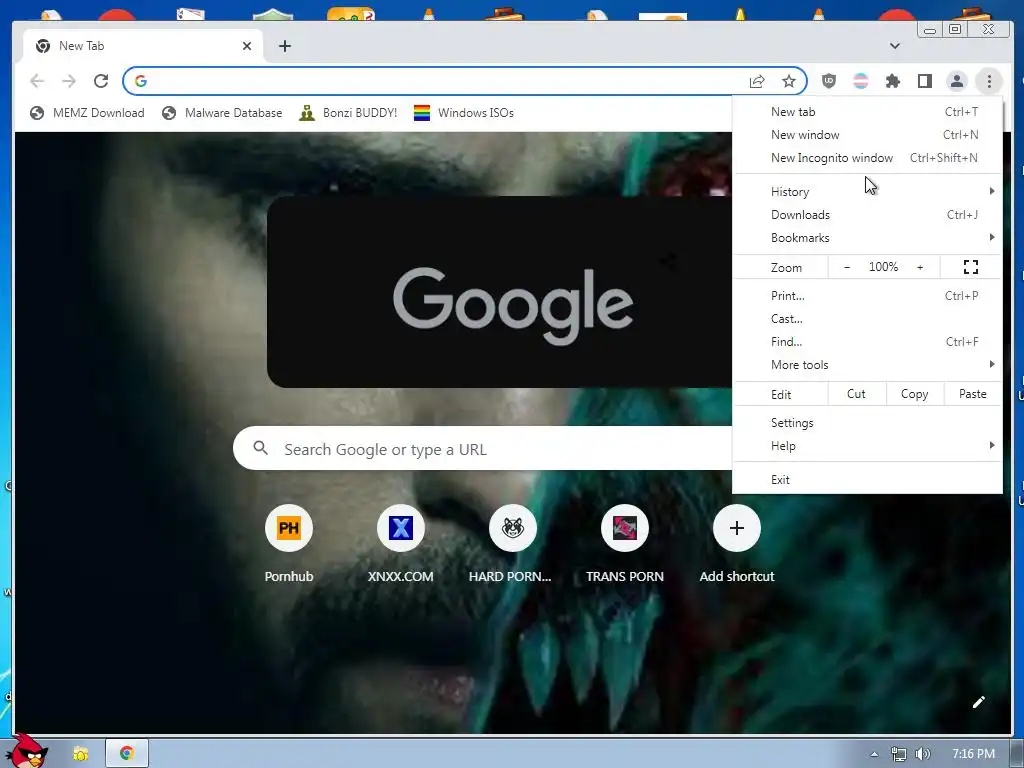The height and width of the screenshot is (768, 1024).
Task: Reload the current page
Action: pos(101,81)
